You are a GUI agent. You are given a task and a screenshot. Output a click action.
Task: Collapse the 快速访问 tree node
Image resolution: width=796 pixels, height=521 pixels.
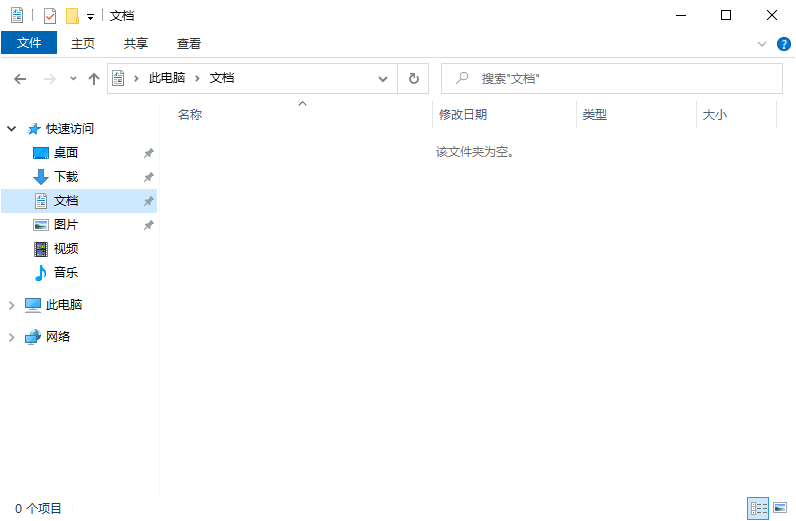[12, 129]
